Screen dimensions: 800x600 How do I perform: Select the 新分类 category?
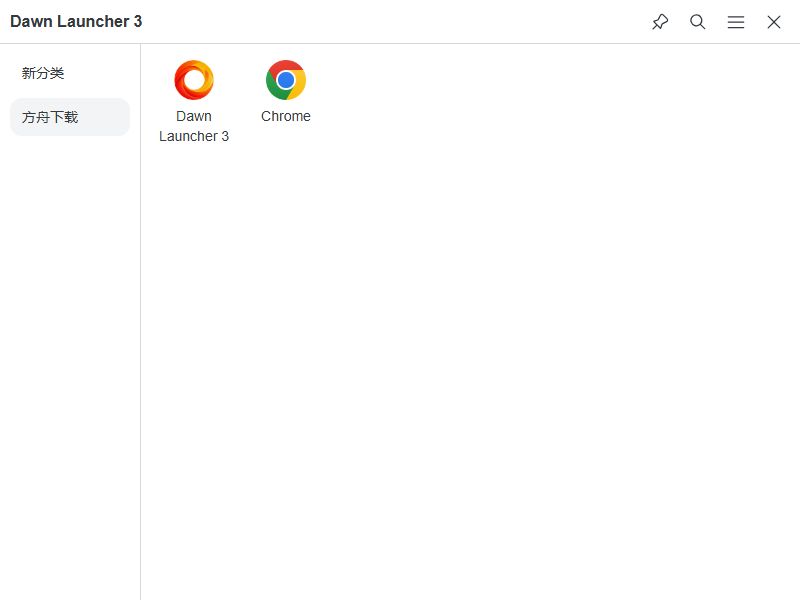tap(70, 73)
